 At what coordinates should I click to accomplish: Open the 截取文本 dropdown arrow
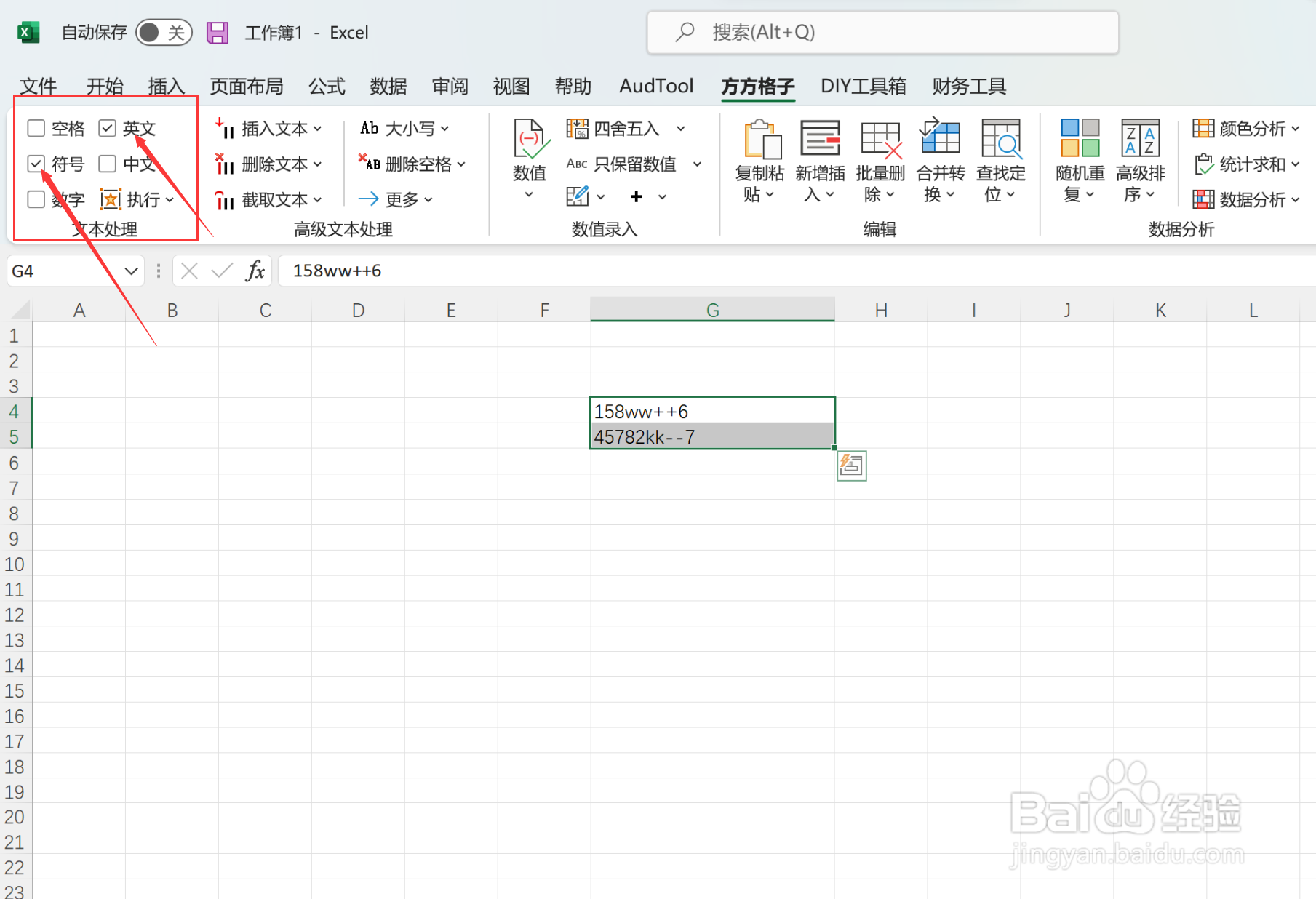pos(318,199)
